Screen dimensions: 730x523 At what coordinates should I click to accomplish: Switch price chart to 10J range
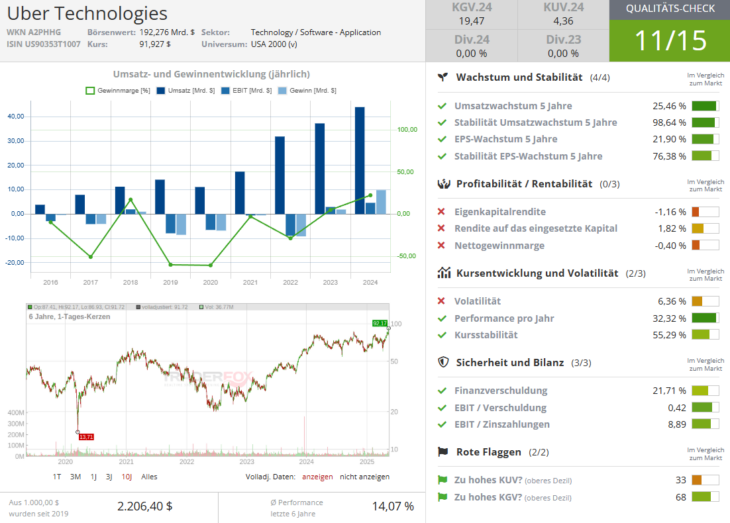pos(127,476)
